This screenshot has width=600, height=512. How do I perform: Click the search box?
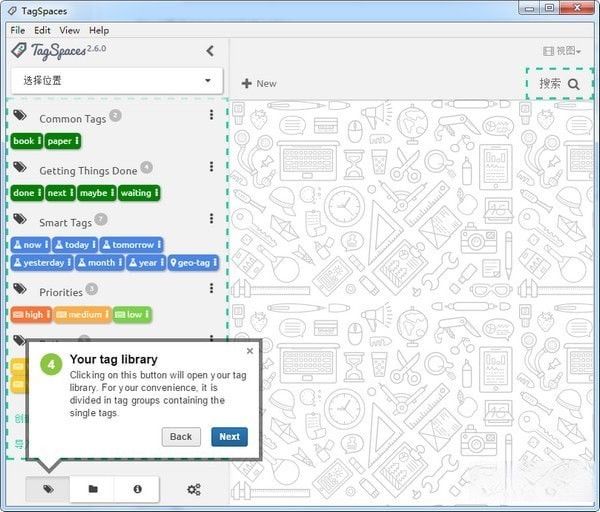click(x=559, y=84)
